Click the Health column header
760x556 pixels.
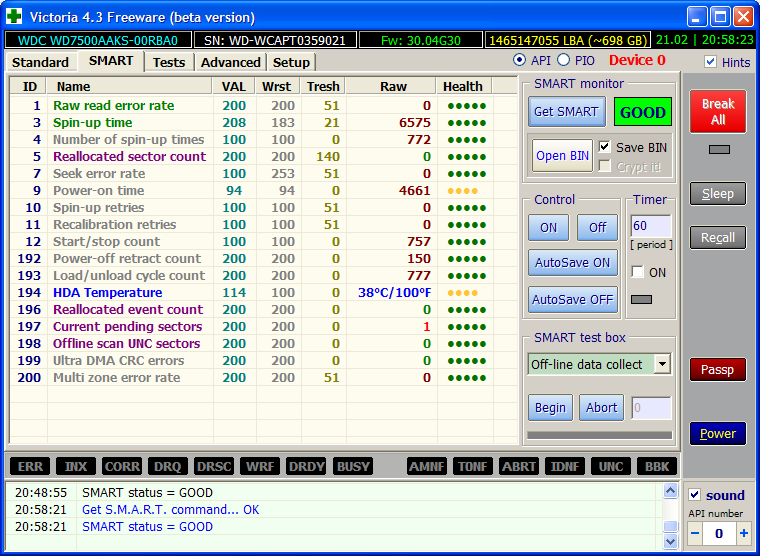tap(463, 86)
